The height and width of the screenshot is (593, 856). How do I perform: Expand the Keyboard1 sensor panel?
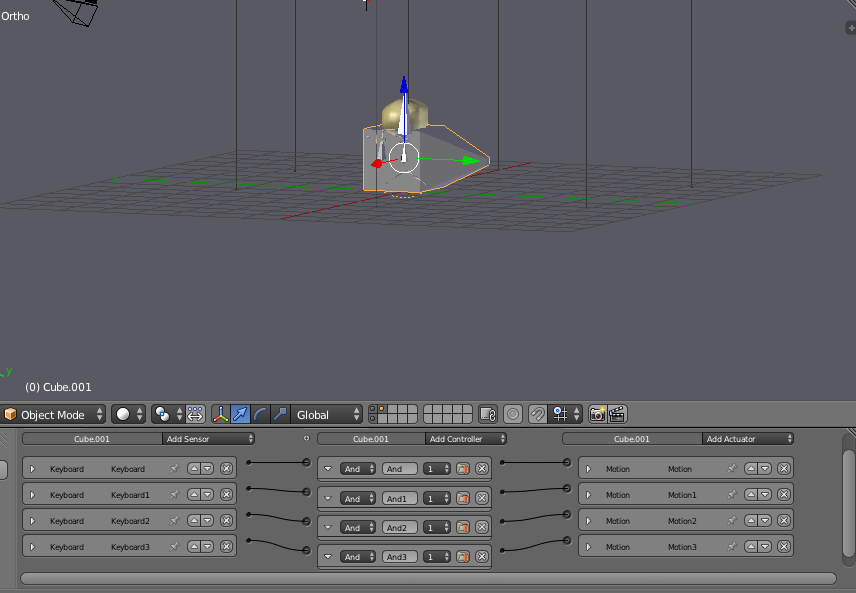pos(32,495)
